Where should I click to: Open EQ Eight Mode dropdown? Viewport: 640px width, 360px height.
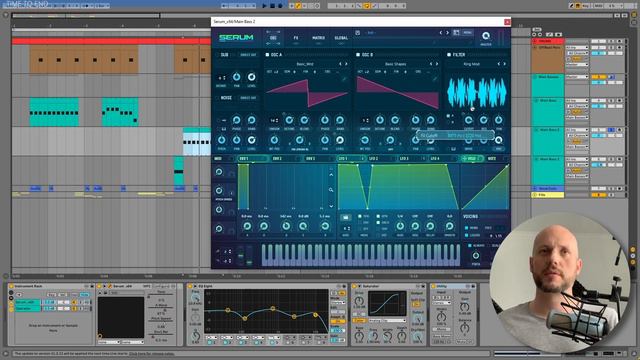(x=338, y=303)
